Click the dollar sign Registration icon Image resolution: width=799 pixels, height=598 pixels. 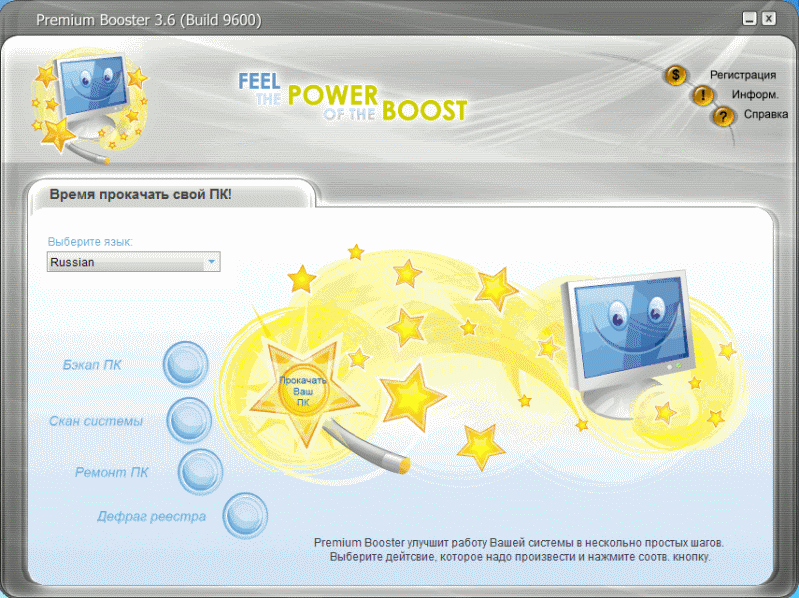coord(676,76)
